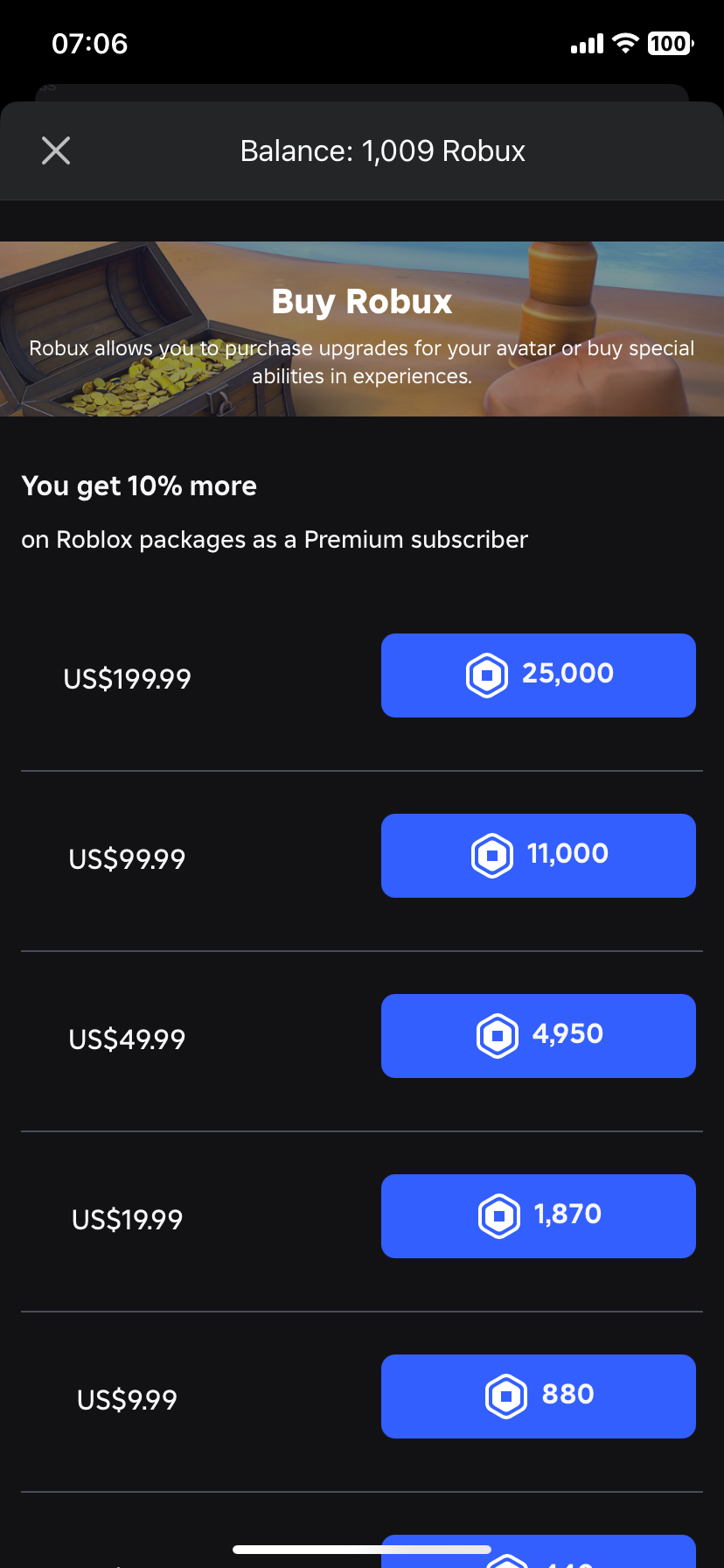
Task: Tap Robux icon on 11,000 button
Action: tap(492, 856)
